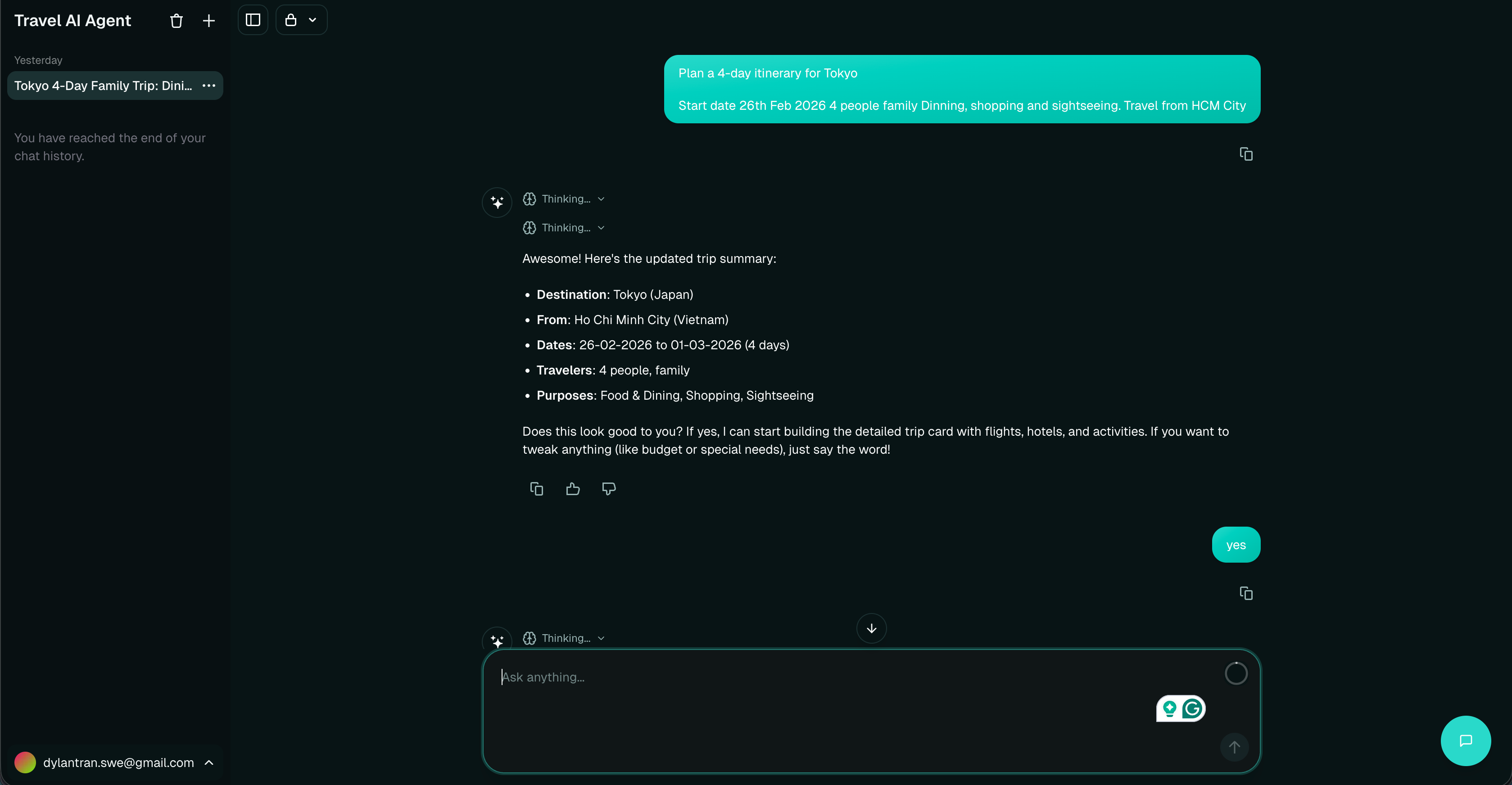Viewport: 1512px width, 785px height.
Task: Open the Tokyo 4-Day Family Trip chat
Action: pyautogui.click(x=103, y=86)
